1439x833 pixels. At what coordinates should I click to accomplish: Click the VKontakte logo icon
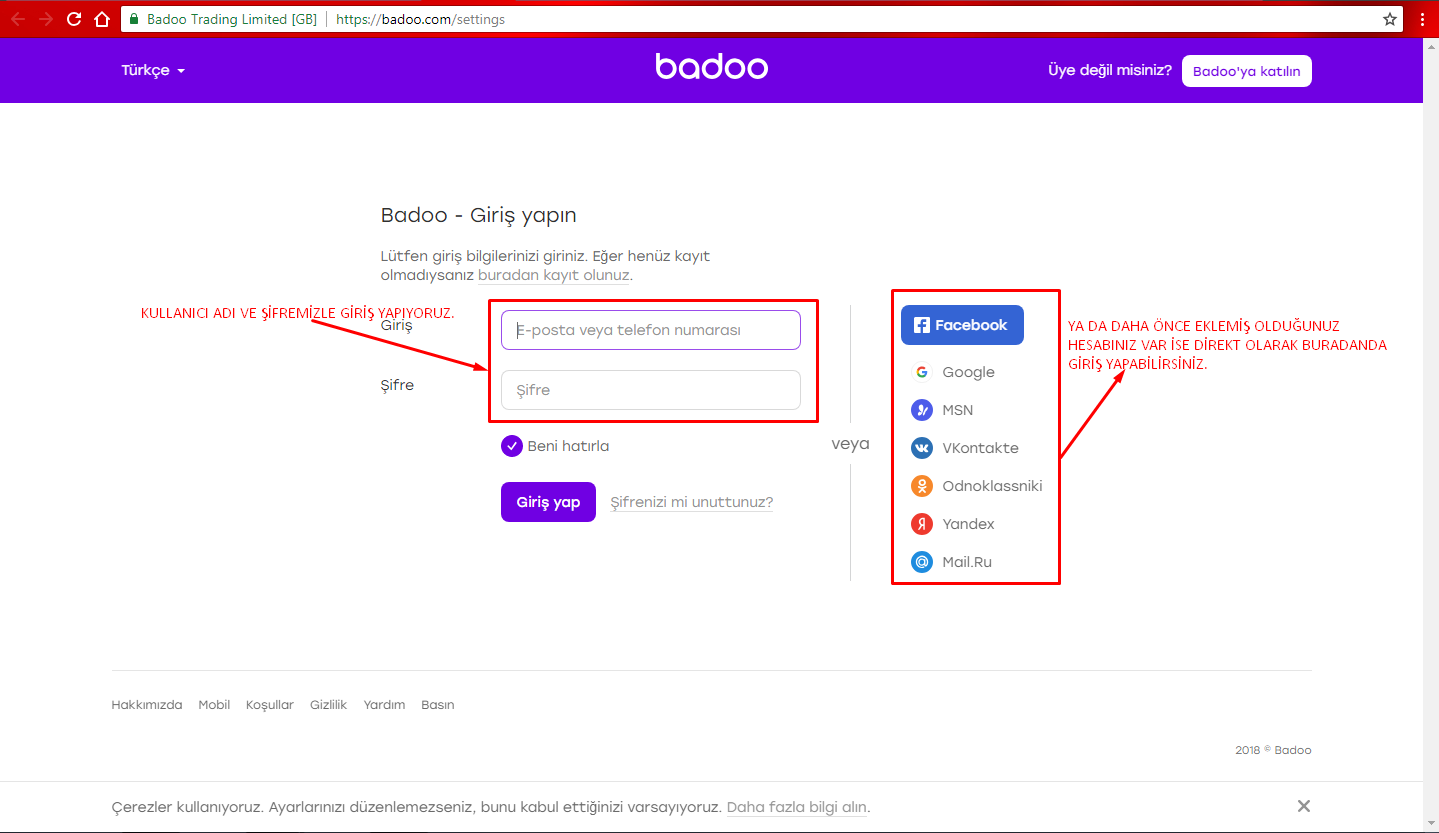921,448
